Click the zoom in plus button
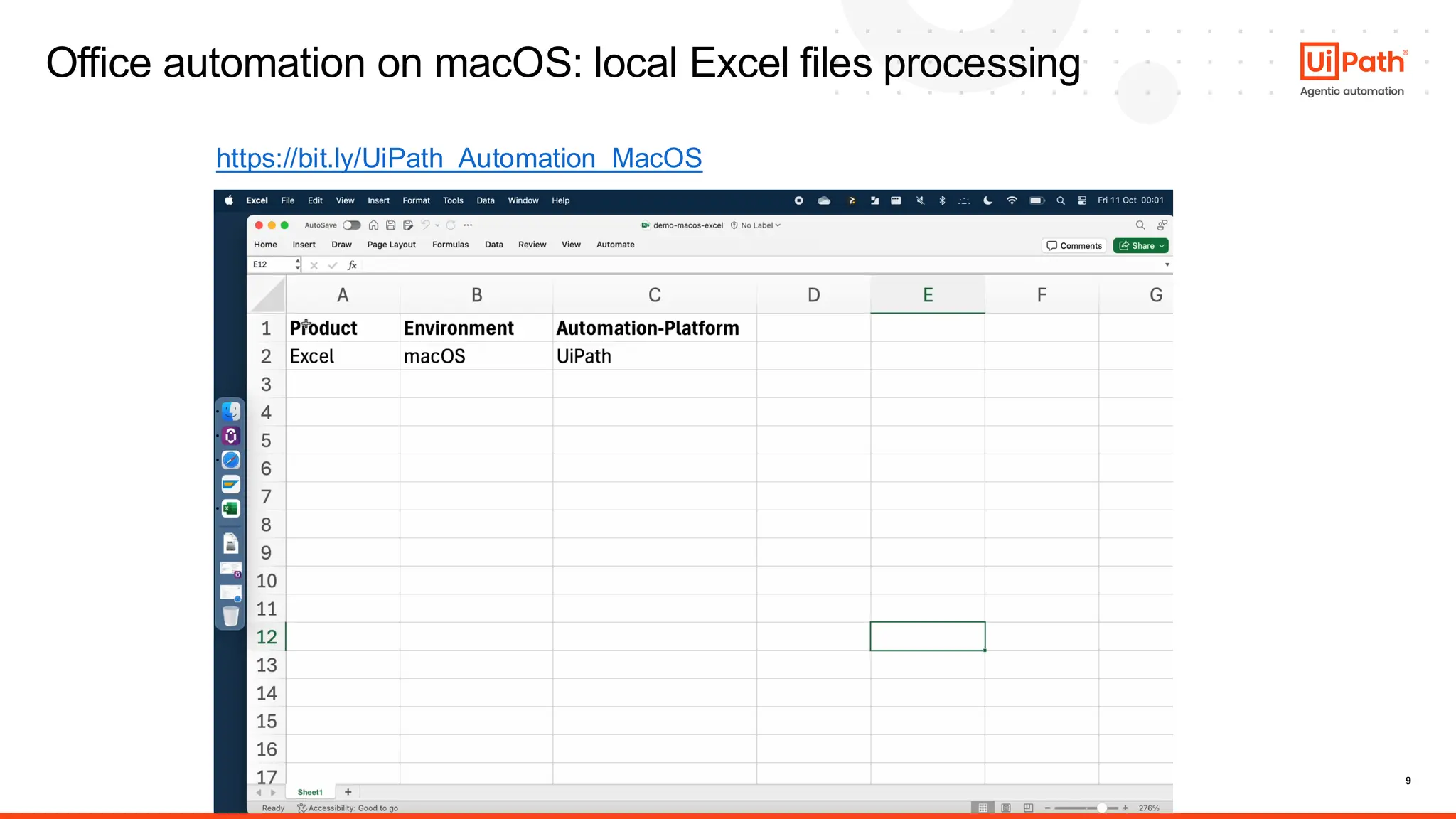 pyautogui.click(x=1125, y=808)
